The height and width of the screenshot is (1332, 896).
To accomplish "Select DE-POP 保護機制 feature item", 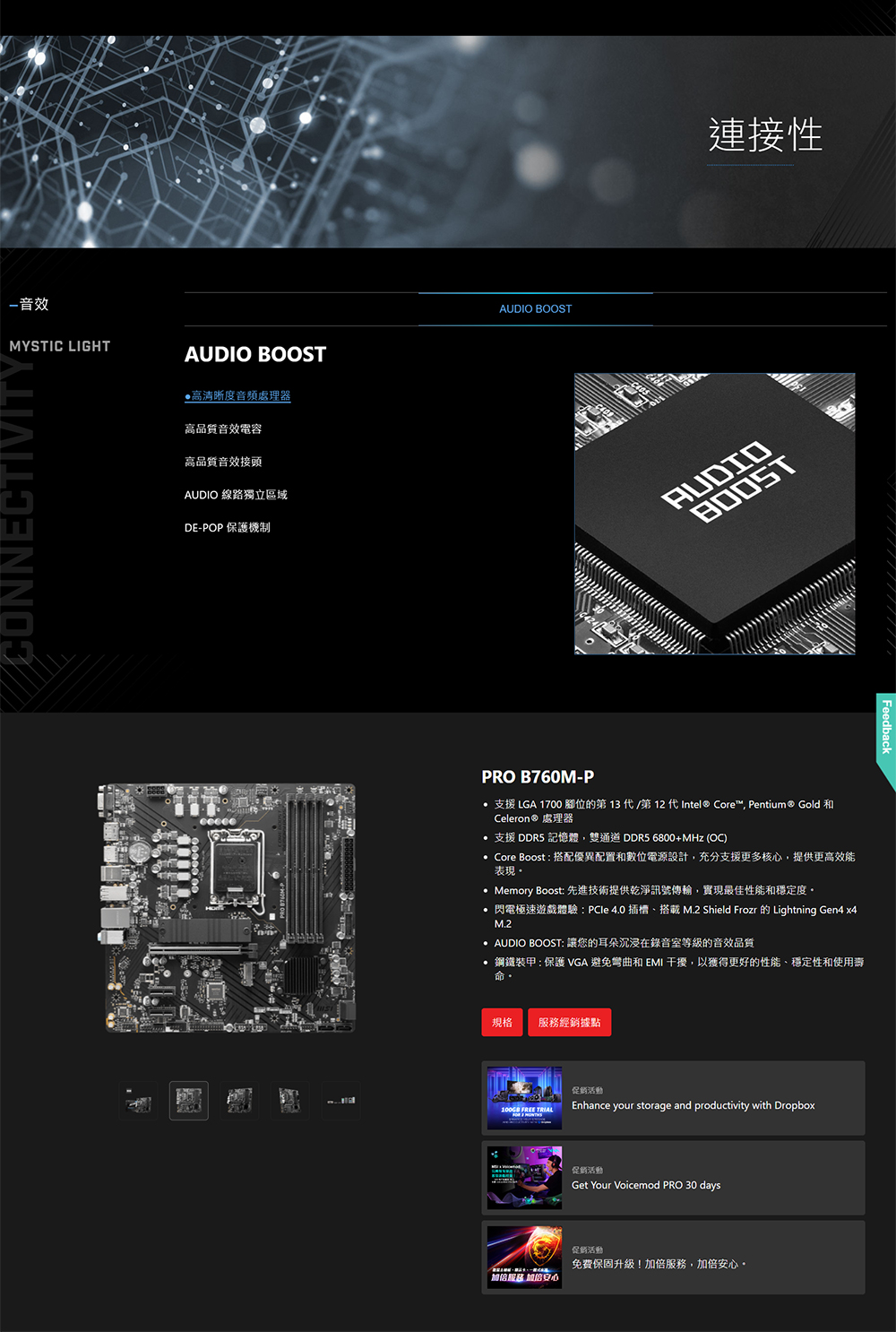I will 228,528.
